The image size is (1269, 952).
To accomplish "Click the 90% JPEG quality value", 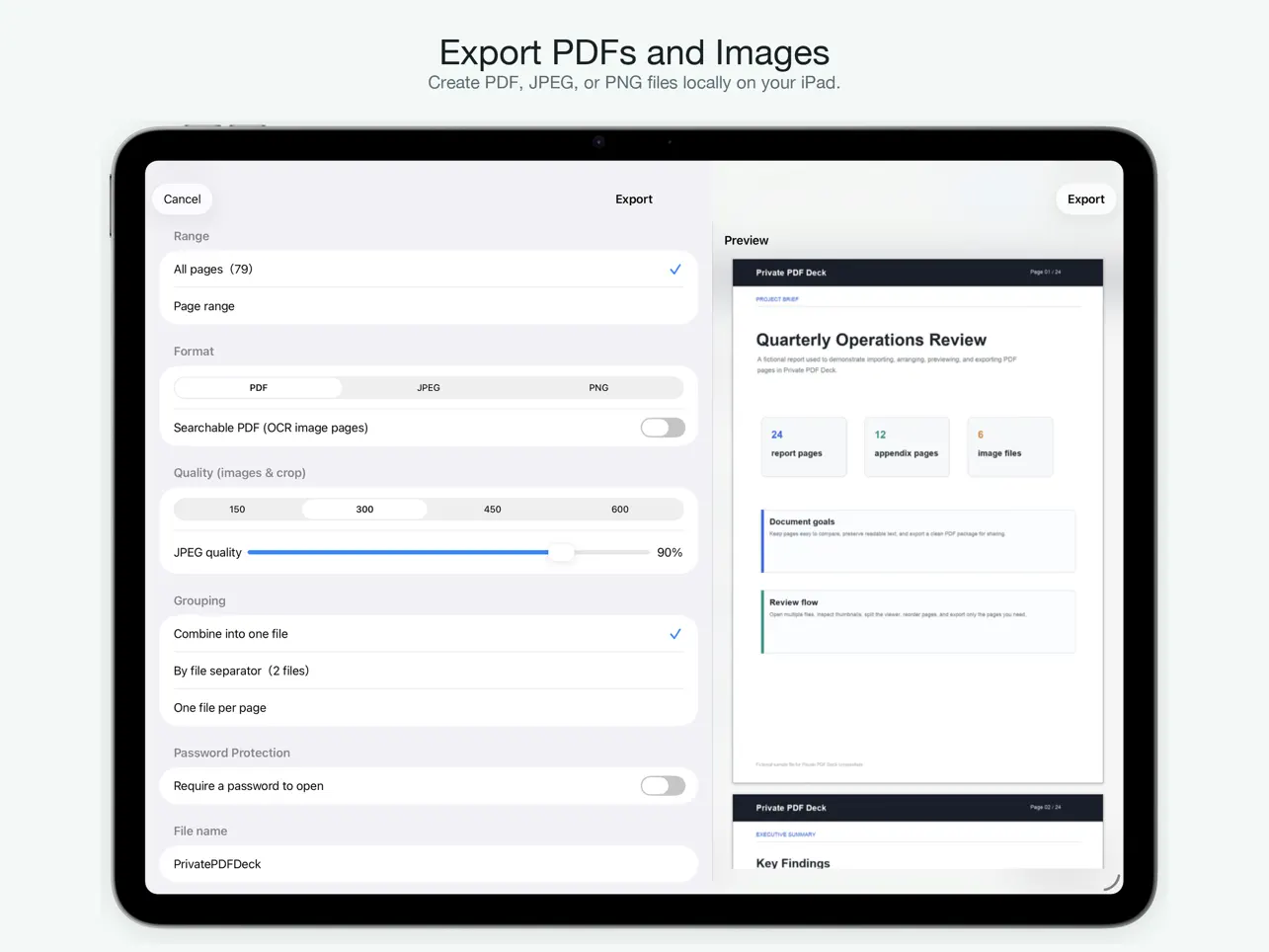I will pos(670,552).
